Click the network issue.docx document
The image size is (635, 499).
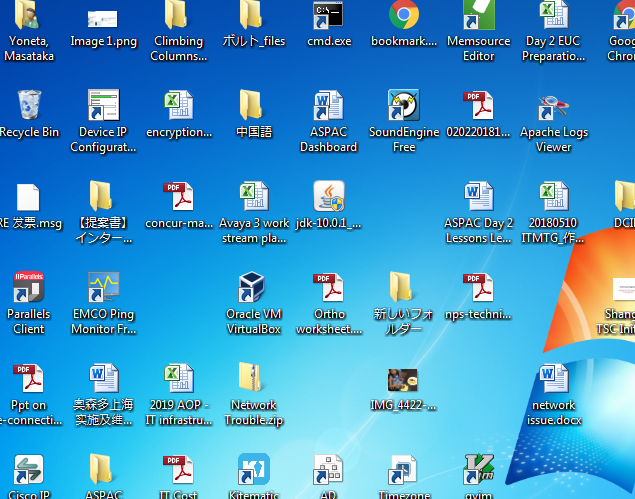(x=553, y=378)
